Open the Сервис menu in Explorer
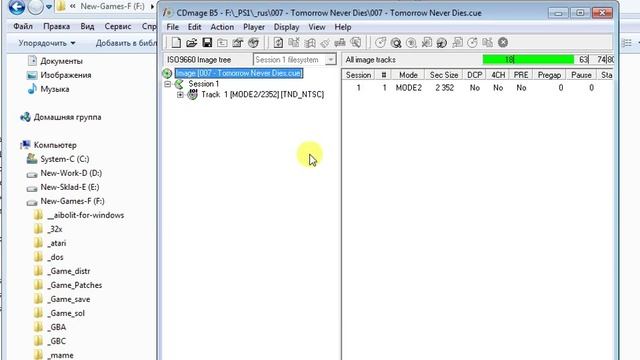640x360 pixels. (x=118, y=26)
